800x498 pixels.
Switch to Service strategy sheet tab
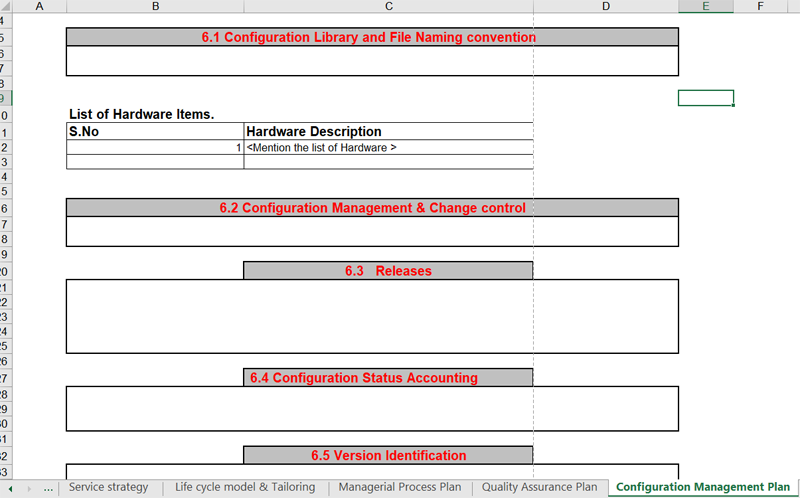pos(108,487)
